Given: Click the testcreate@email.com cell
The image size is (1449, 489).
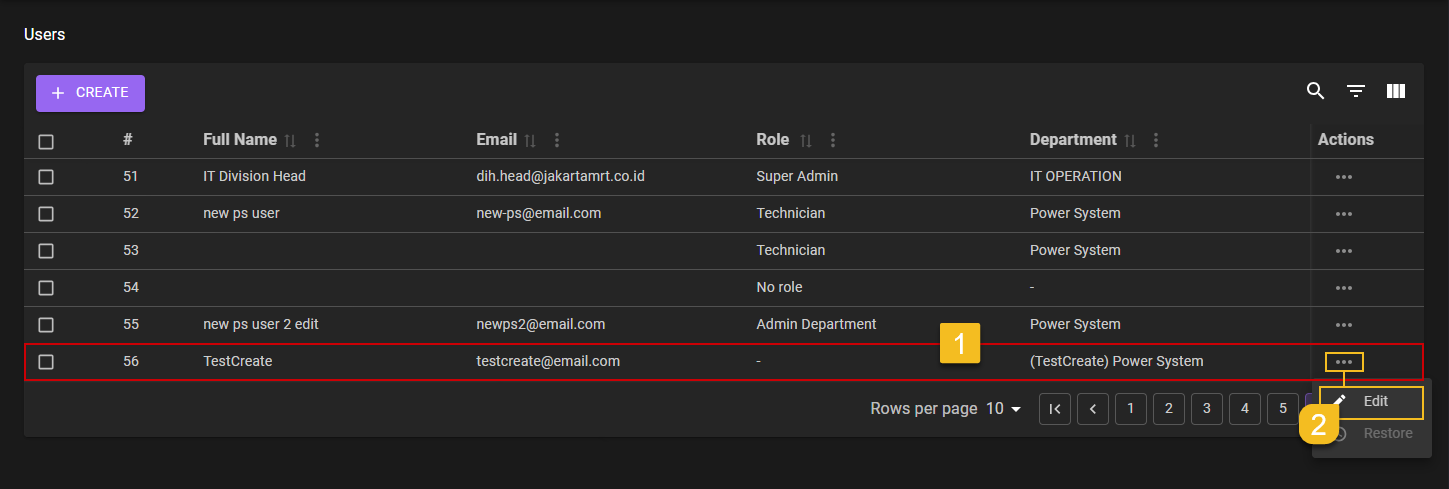Looking at the screenshot, I should click(x=548, y=362).
